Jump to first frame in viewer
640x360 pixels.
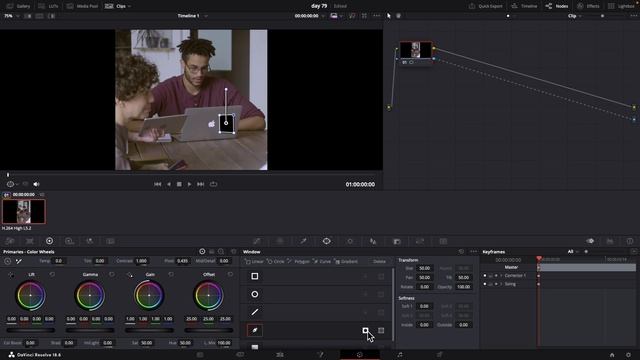click(x=158, y=184)
